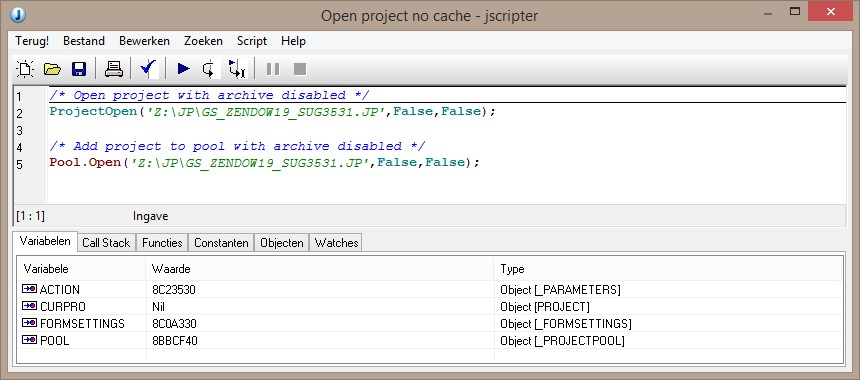Click the jscripter app icon in title bar
This screenshot has width=860, height=380.
pyautogui.click(x=18, y=15)
